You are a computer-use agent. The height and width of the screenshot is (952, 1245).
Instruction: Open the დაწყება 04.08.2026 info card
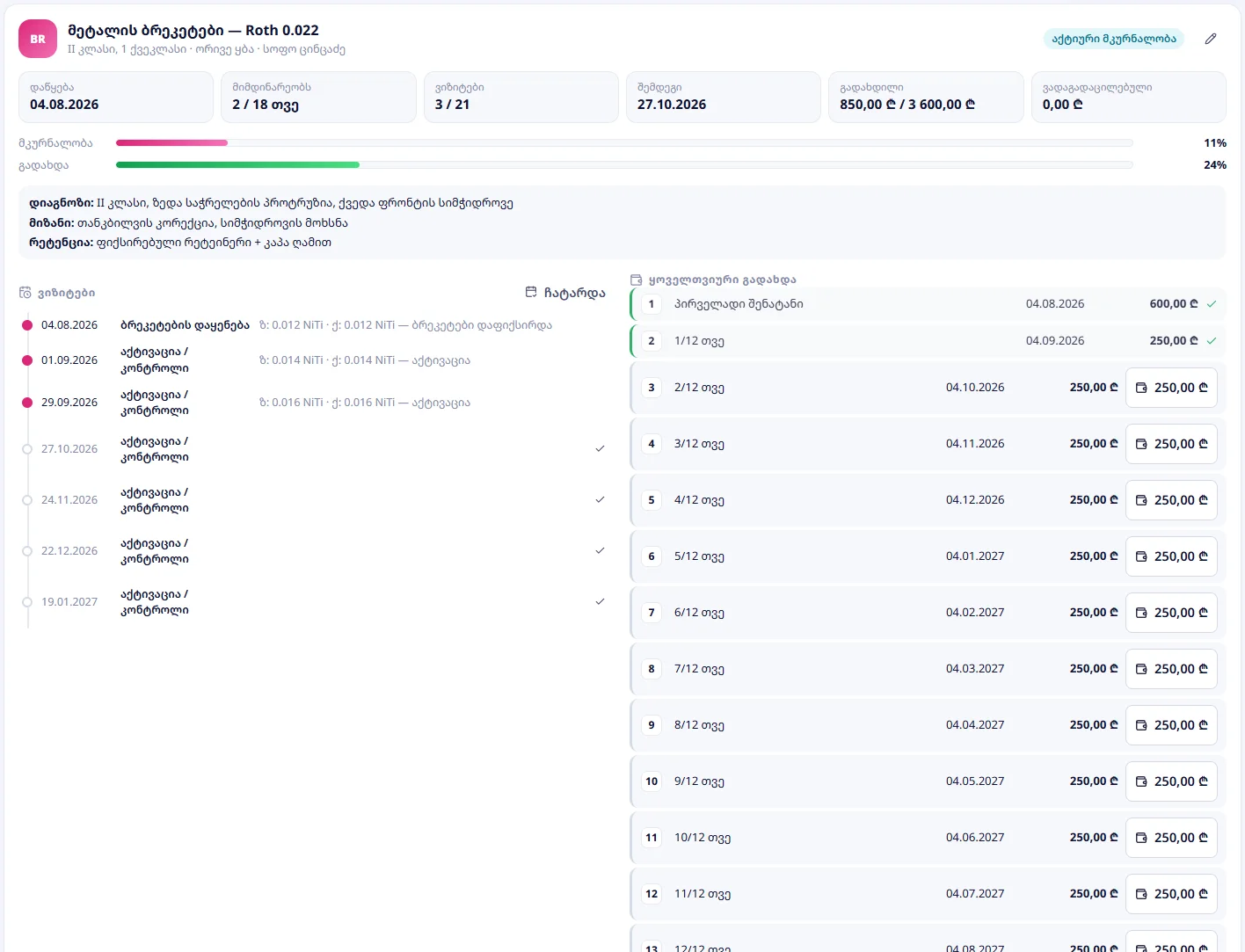[x=116, y=97]
